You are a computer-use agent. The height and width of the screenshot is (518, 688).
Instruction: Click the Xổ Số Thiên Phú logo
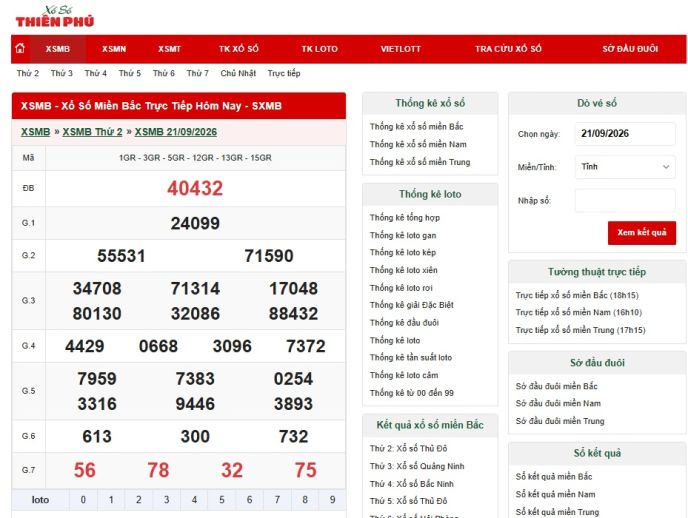(x=55, y=17)
